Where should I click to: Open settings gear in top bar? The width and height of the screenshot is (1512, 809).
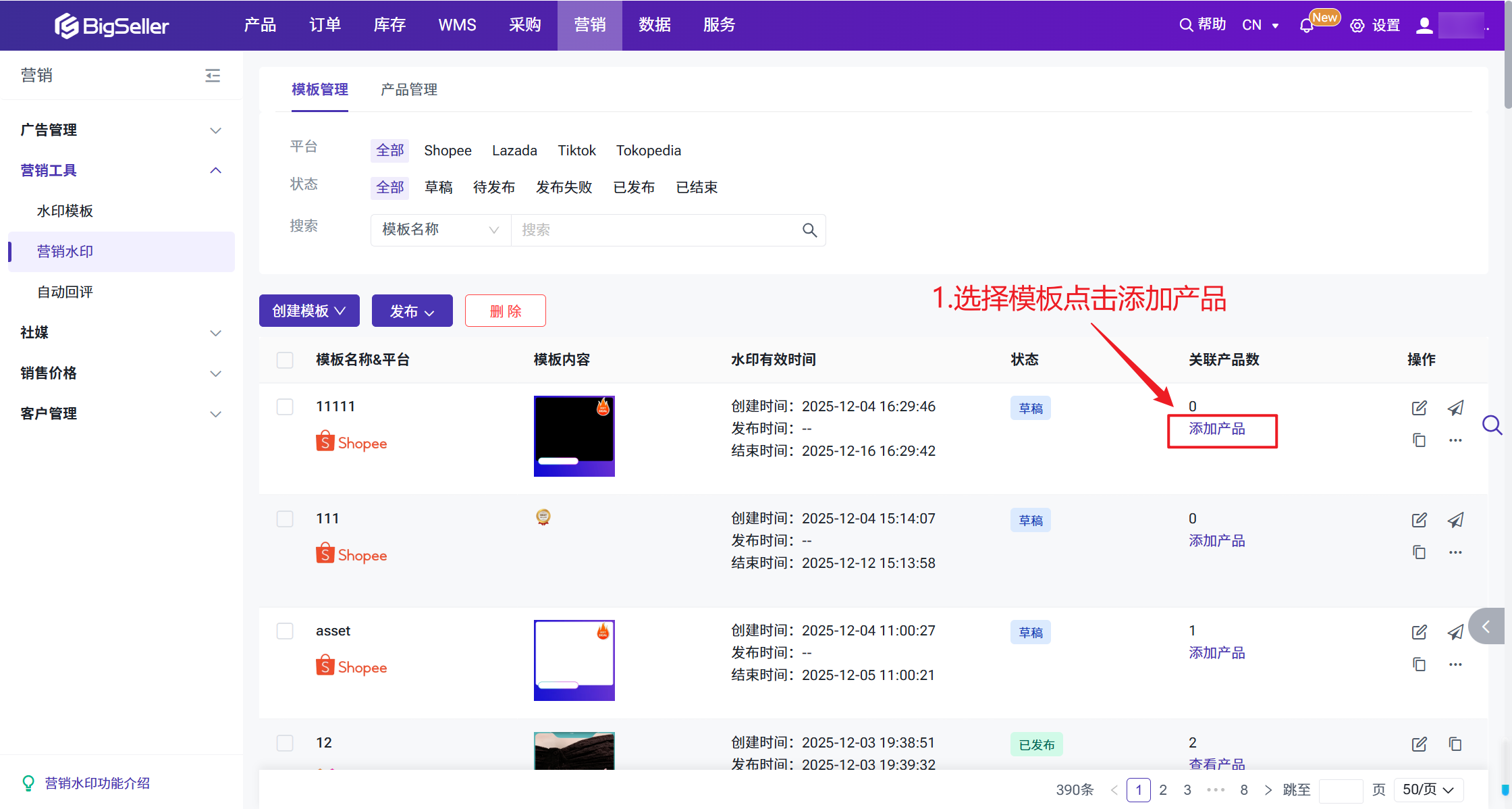(1357, 26)
